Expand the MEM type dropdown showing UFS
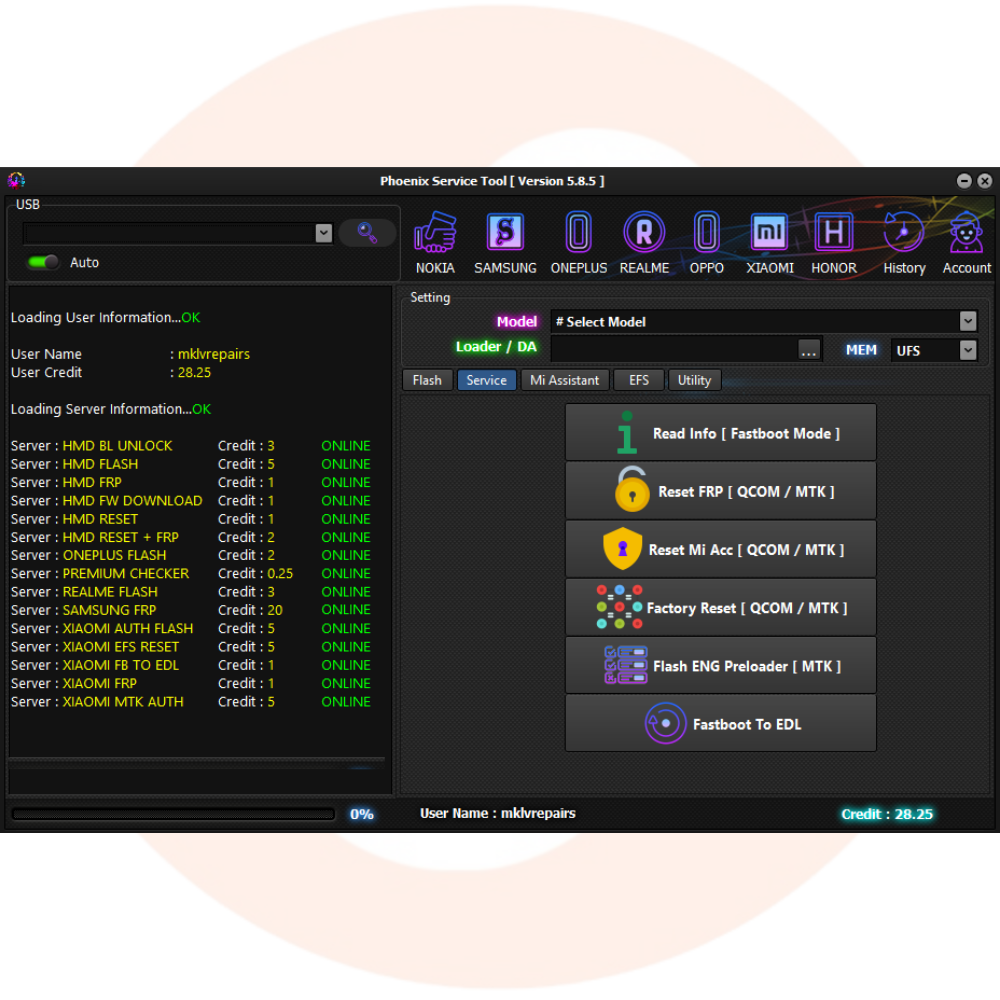 coord(967,350)
